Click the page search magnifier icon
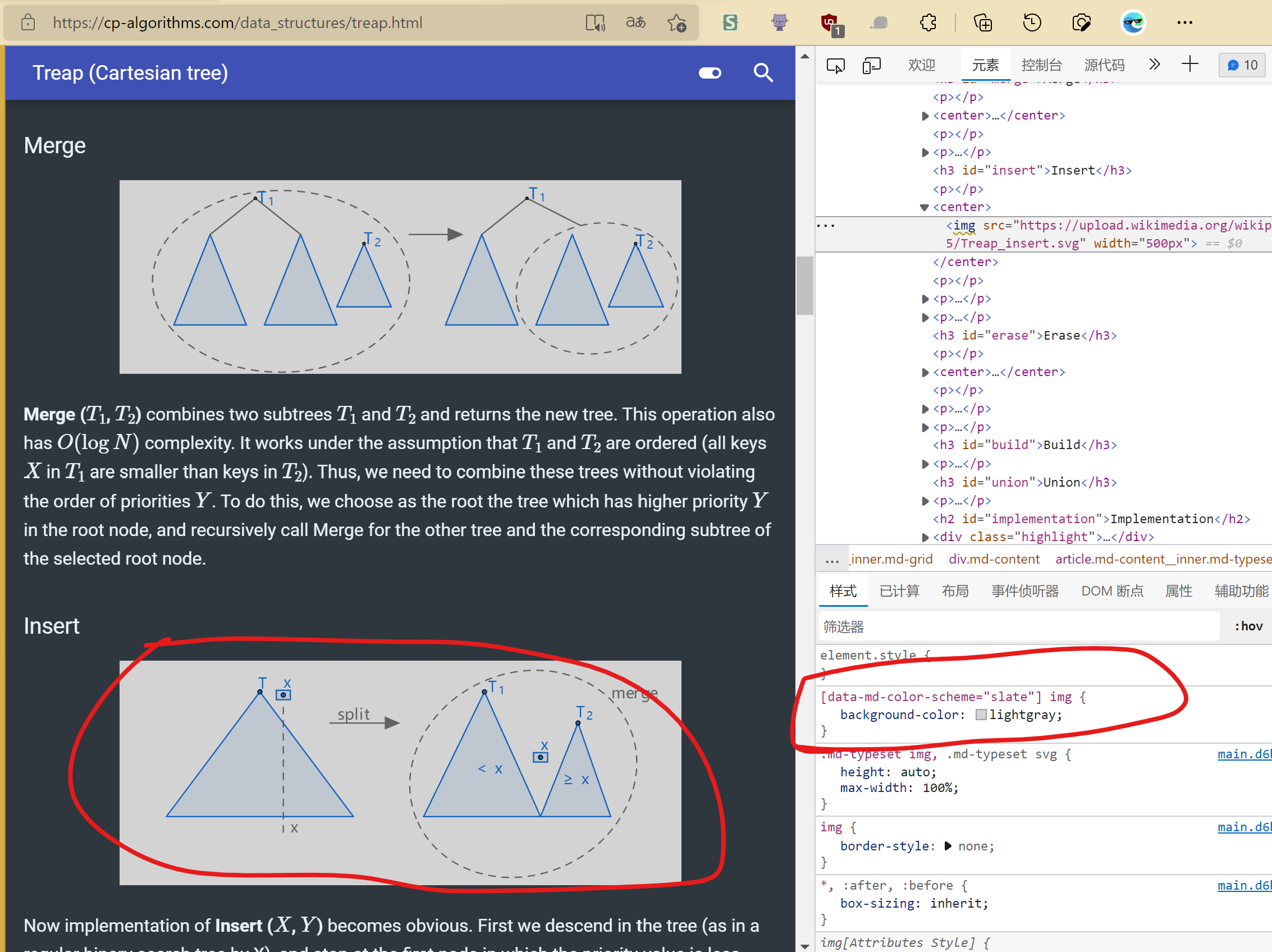1272x952 pixels. (x=762, y=73)
